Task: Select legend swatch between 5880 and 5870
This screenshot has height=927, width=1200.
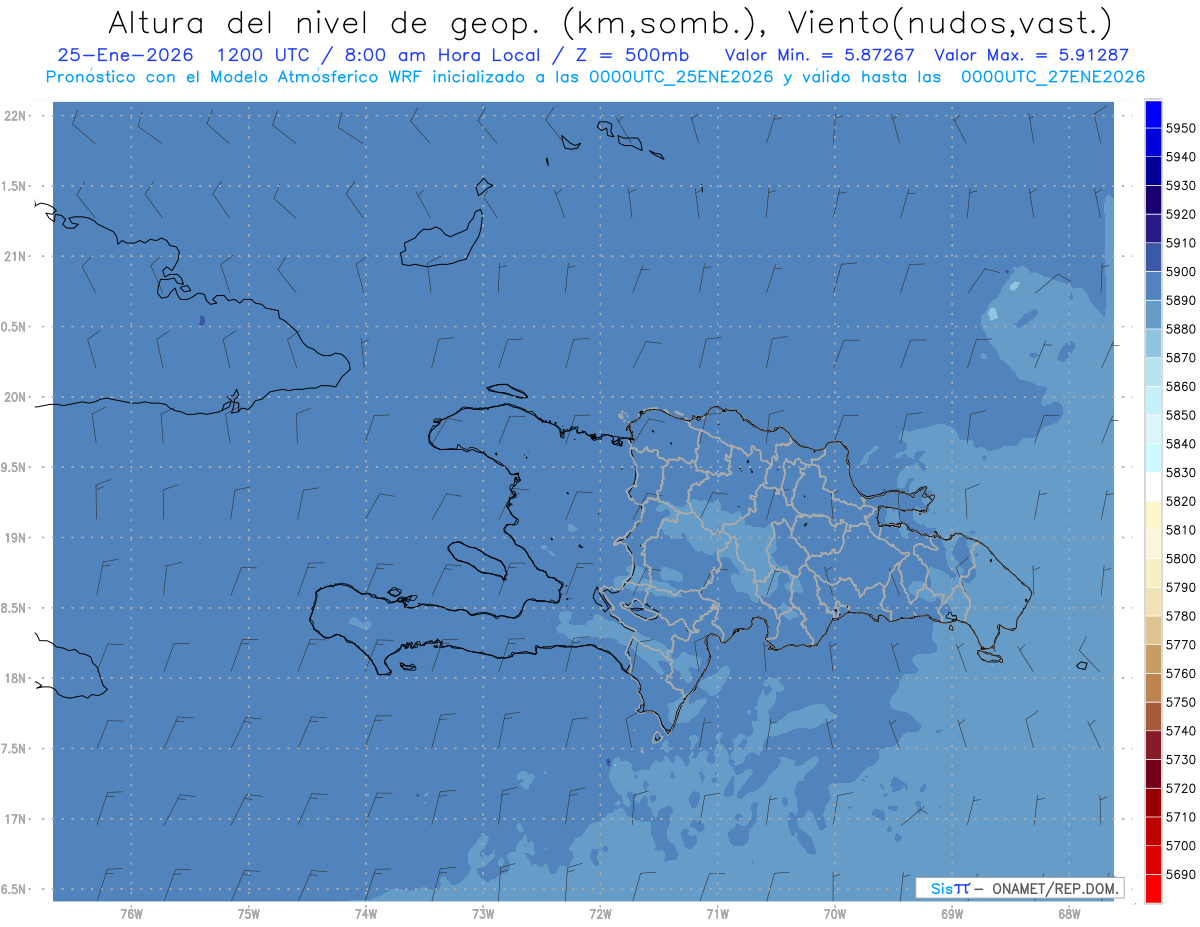Action: click(x=1153, y=343)
